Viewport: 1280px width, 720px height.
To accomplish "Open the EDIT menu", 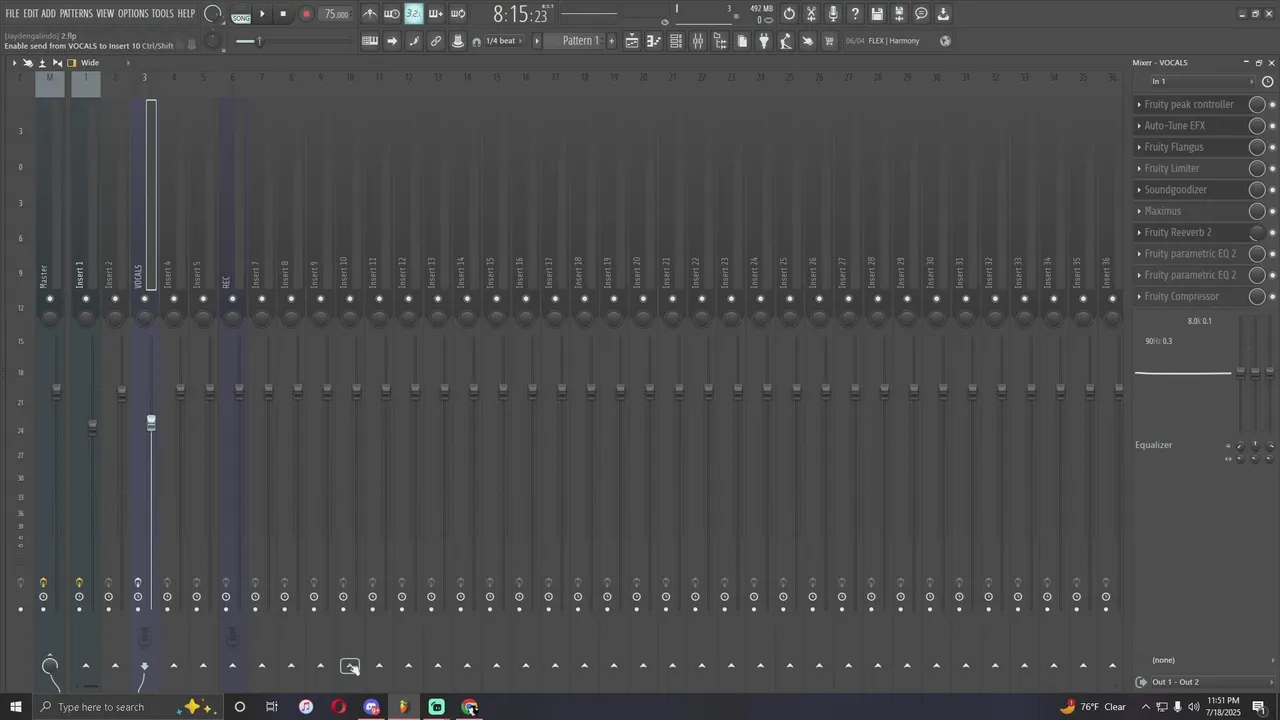I will (31, 14).
